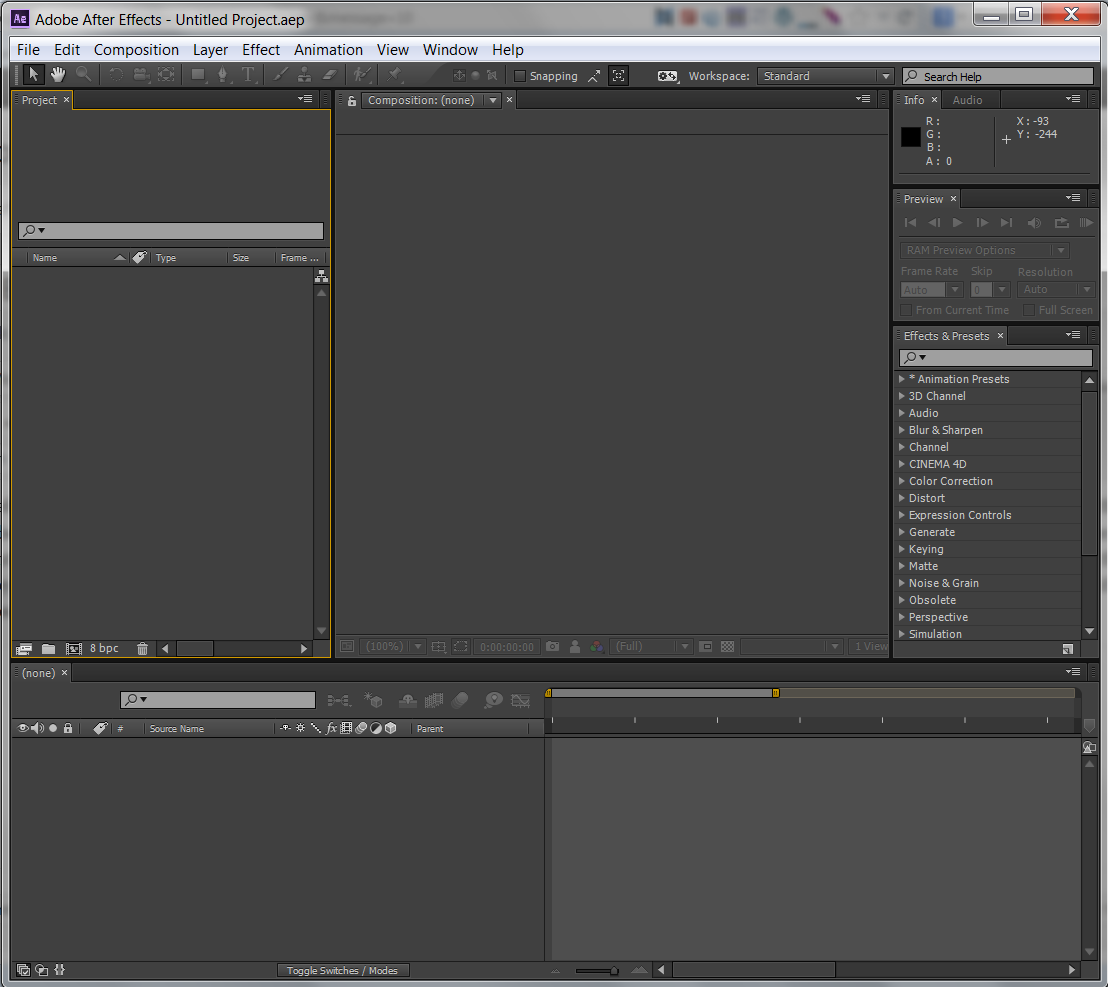Expand the Blur & Sharpen effects category
This screenshot has width=1108, height=987.
pyautogui.click(x=902, y=430)
